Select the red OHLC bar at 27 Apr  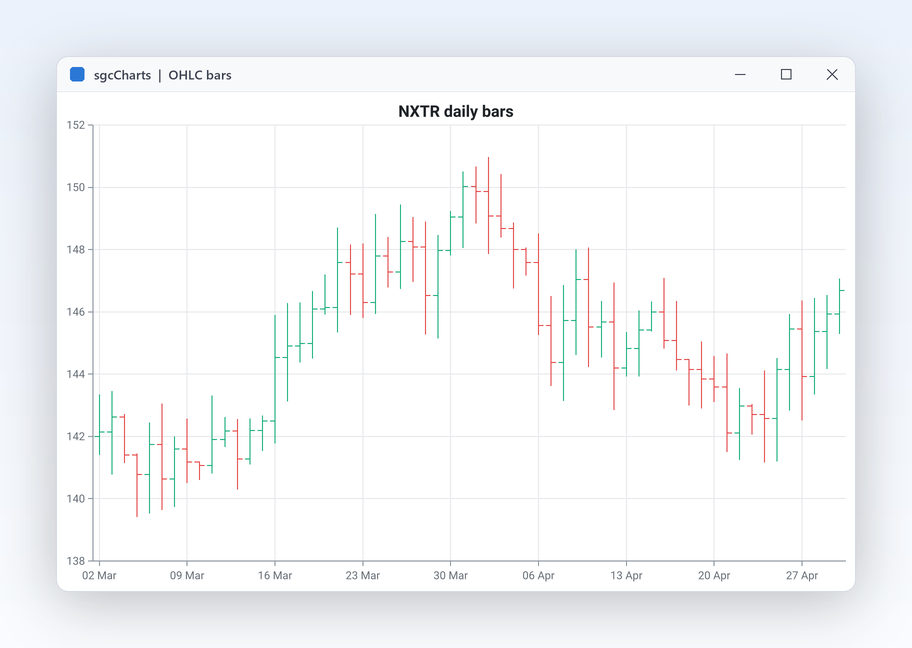(x=801, y=360)
